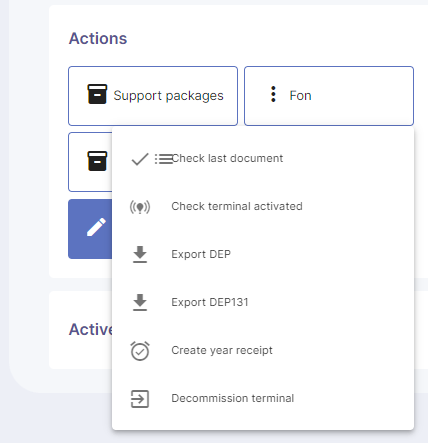Click the exit arrow icon for Decommission terminal
Viewport: 428px width, 443px height.
[x=140, y=399]
